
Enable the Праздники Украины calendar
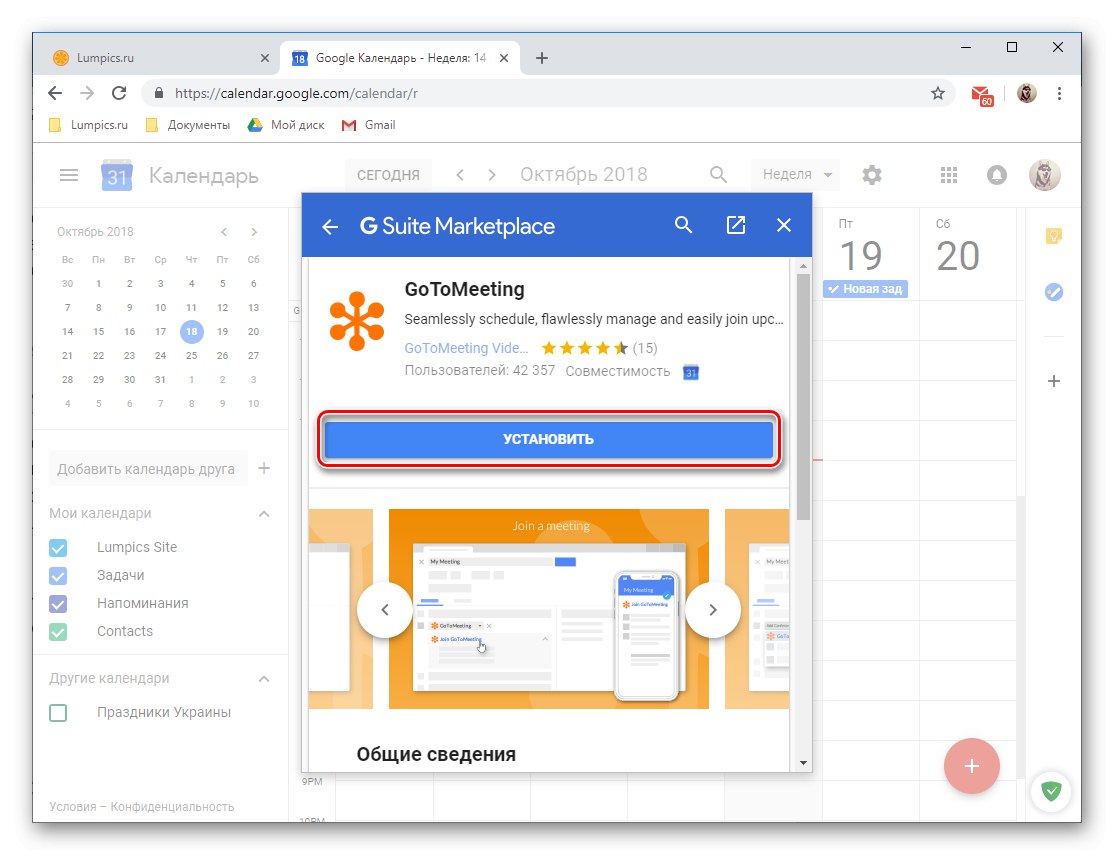click(57, 712)
